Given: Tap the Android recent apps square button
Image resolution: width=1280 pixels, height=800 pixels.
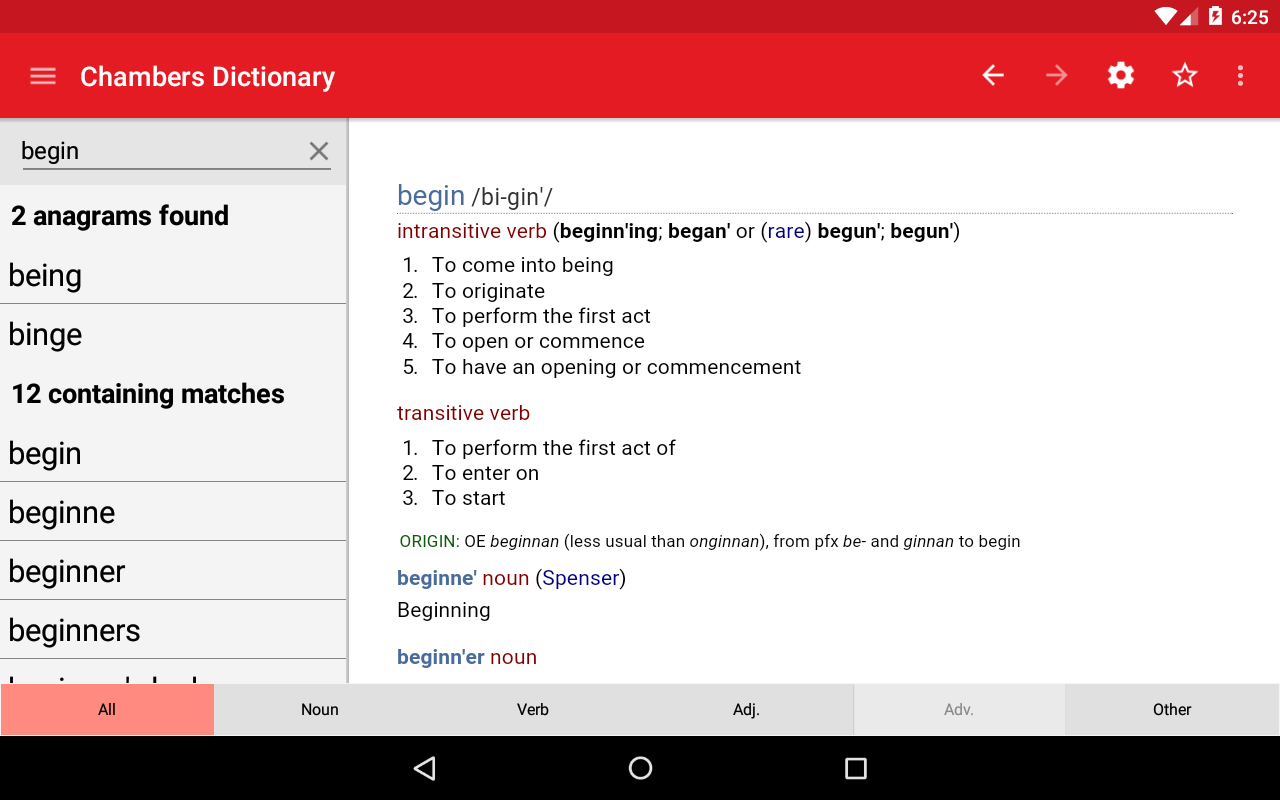Looking at the screenshot, I should tap(855, 768).
